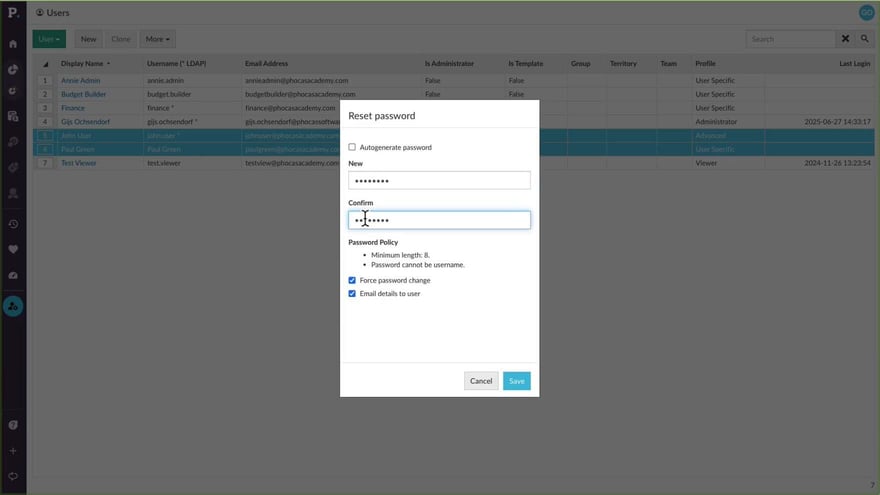Click the table corner select-all triangle
The image size is (880, 495).
(x=45, y=64)
